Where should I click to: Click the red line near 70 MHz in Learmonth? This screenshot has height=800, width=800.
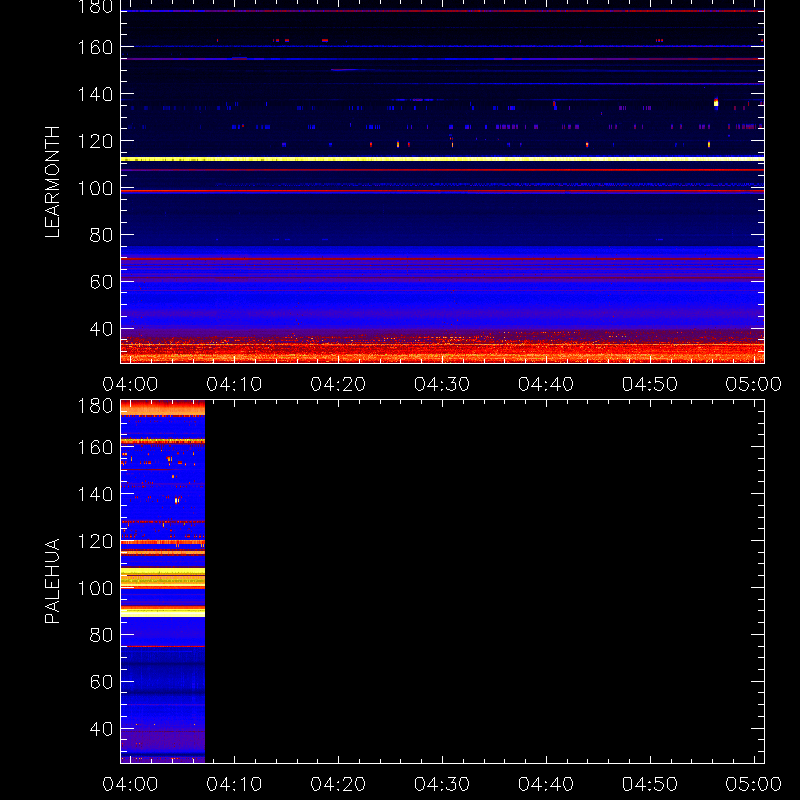click(x=442, y=259)
